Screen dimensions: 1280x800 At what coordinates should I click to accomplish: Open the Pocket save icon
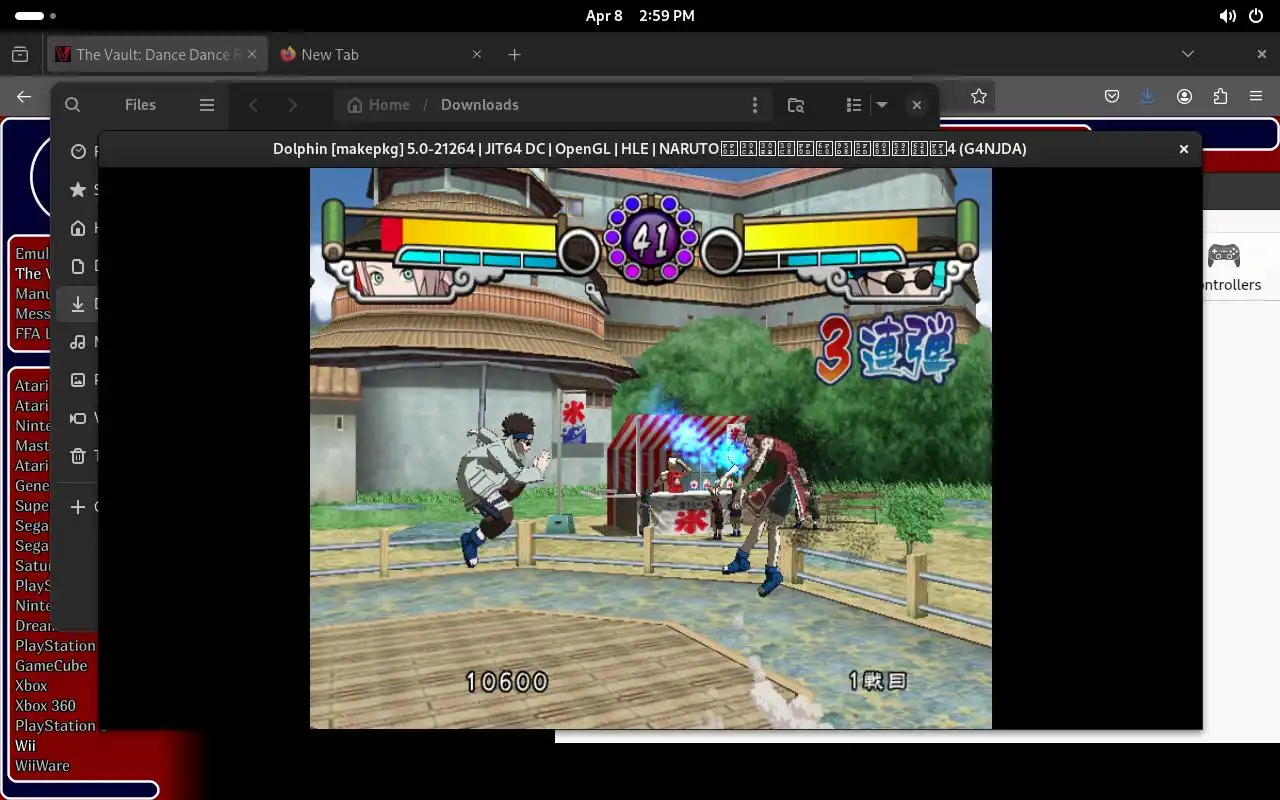[1112, 97]
